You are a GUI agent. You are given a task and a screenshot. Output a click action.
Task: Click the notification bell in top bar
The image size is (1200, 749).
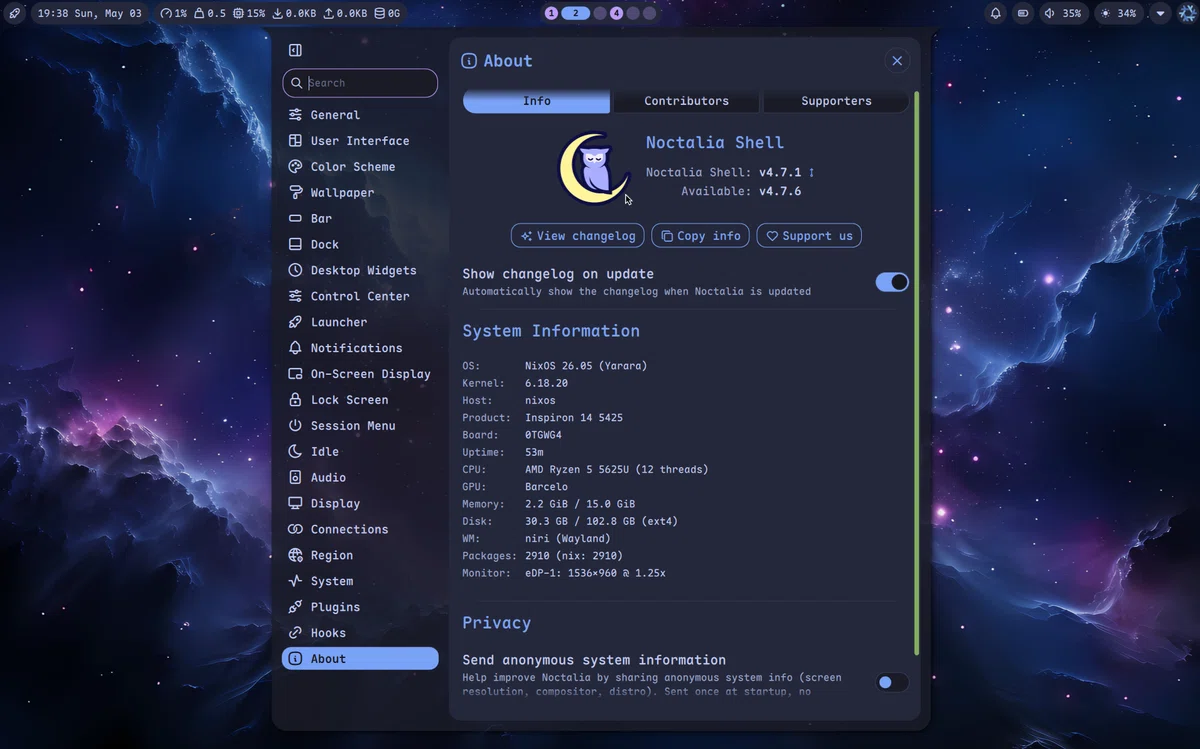click(996, 13)
